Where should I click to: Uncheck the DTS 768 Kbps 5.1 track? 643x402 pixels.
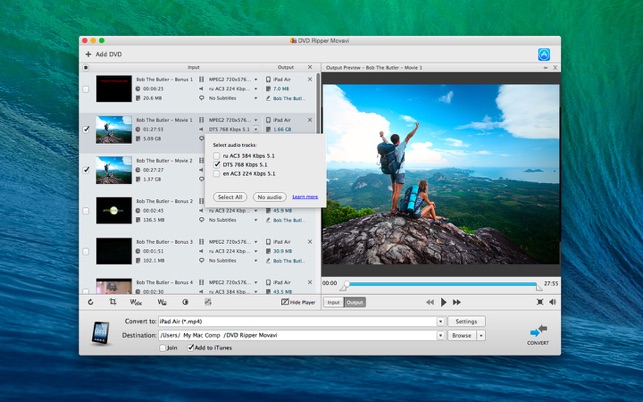(217, 165)
